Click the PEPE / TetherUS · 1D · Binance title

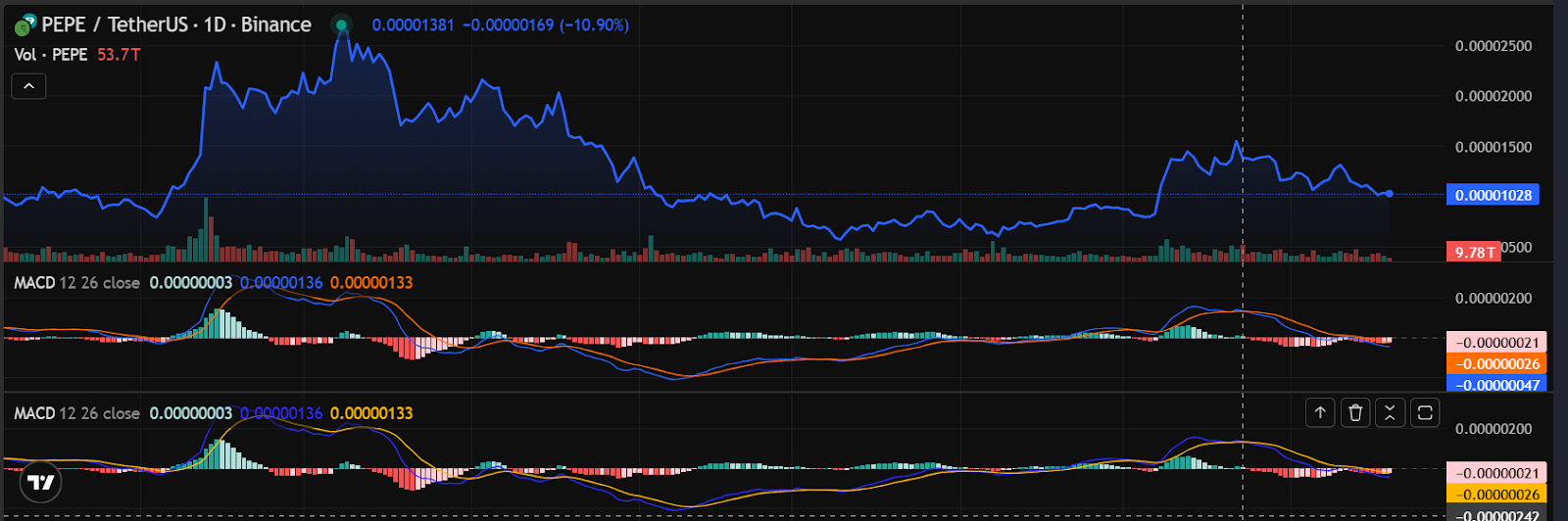[176, 24]
